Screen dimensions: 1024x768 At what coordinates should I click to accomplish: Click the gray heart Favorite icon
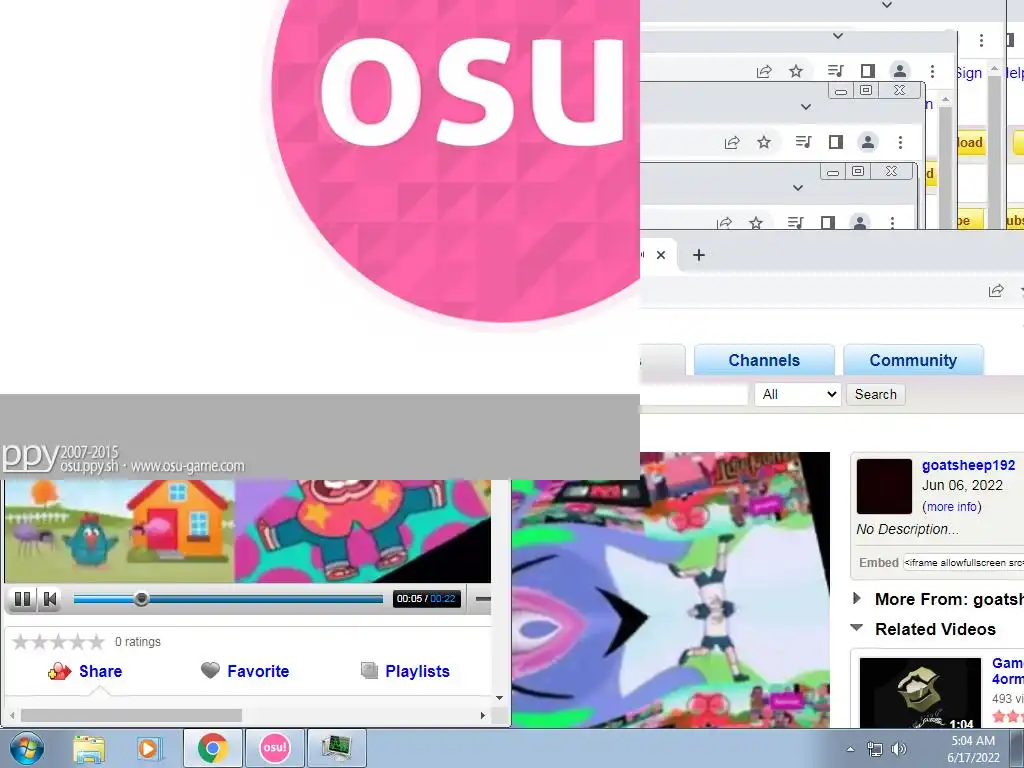[x=210, y=670]
